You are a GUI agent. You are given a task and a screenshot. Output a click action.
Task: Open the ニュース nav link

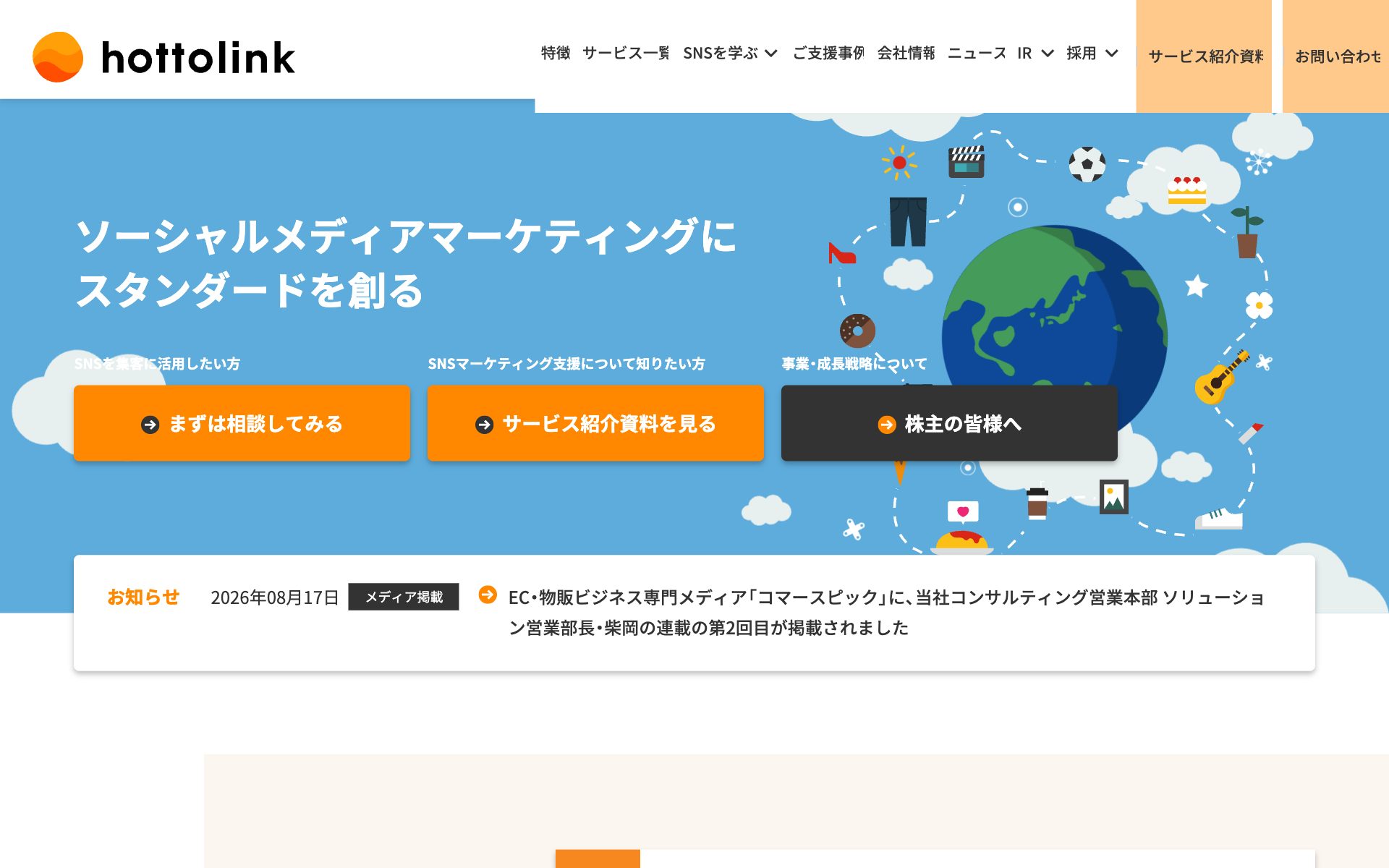977,53
